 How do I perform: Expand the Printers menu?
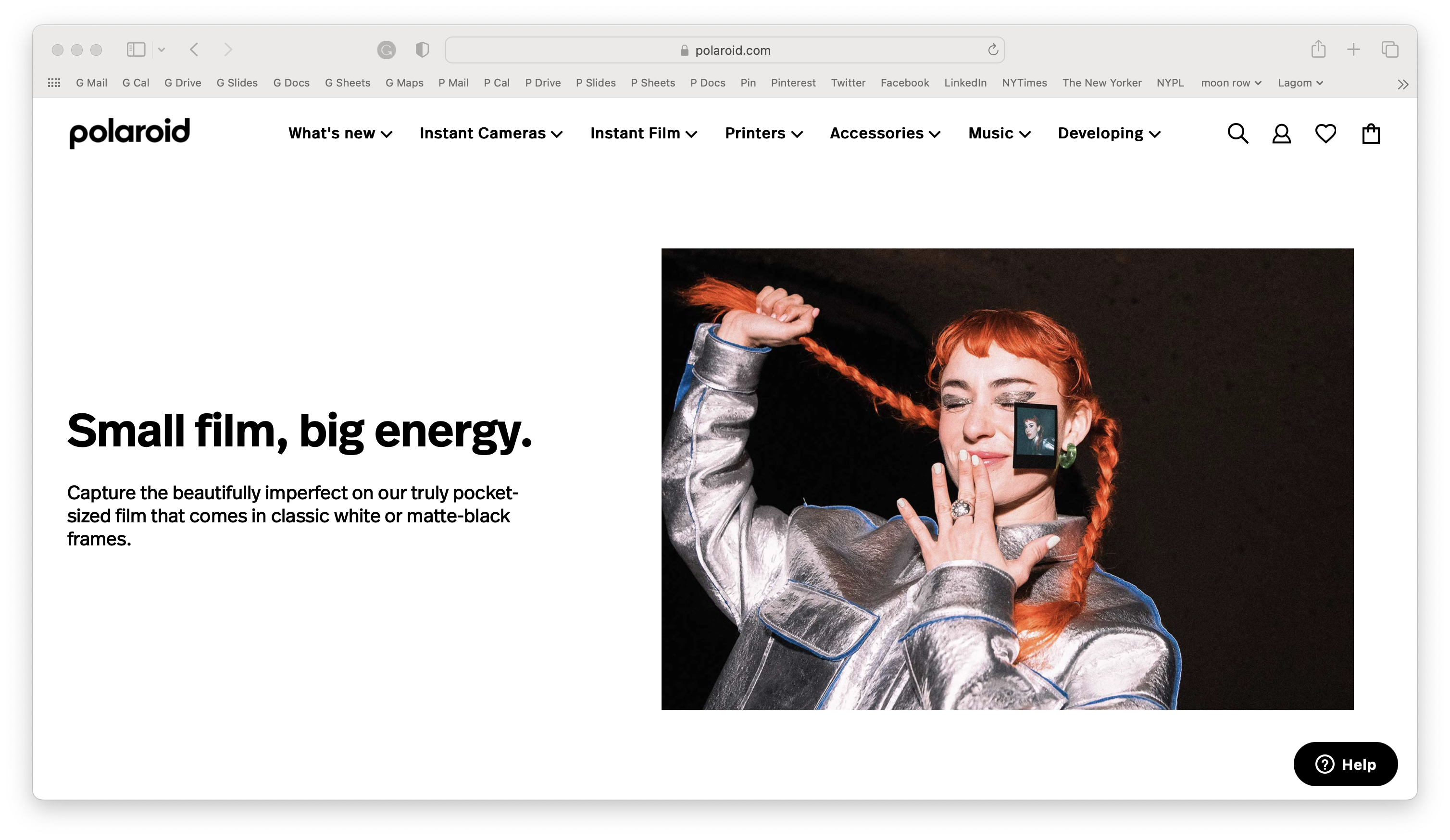point(763,134)
